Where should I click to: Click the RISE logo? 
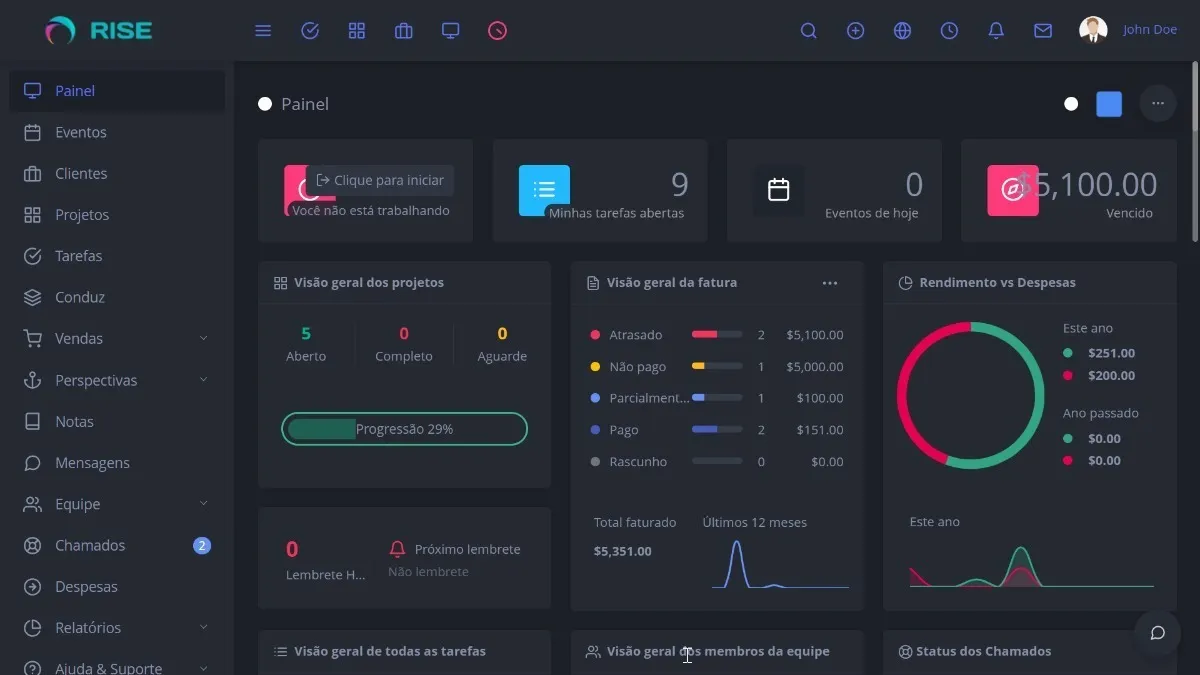[x=99, y=31]
